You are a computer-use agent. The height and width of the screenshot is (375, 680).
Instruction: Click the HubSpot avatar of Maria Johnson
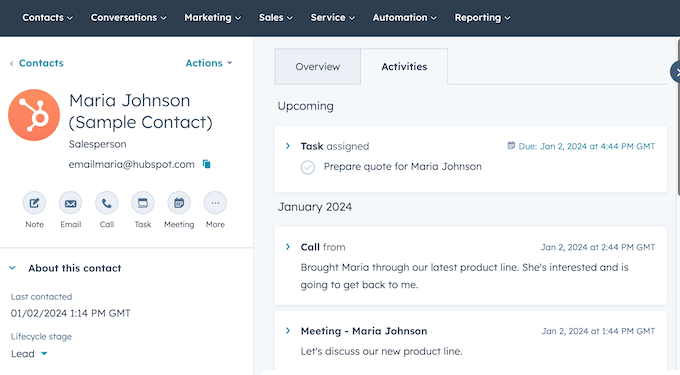tap(34, 115)
